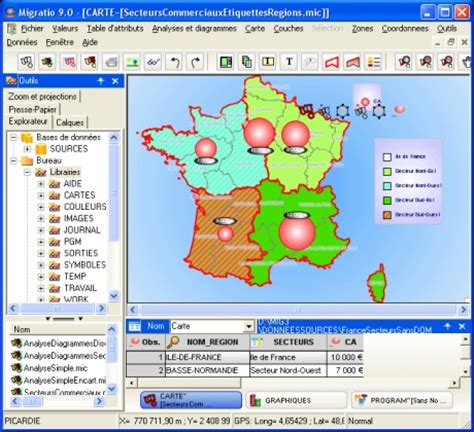The width and height of the screenshot is (474, 432).
Task: Click the GRAPHIQUES window button
Action: (x=296, y=400)
